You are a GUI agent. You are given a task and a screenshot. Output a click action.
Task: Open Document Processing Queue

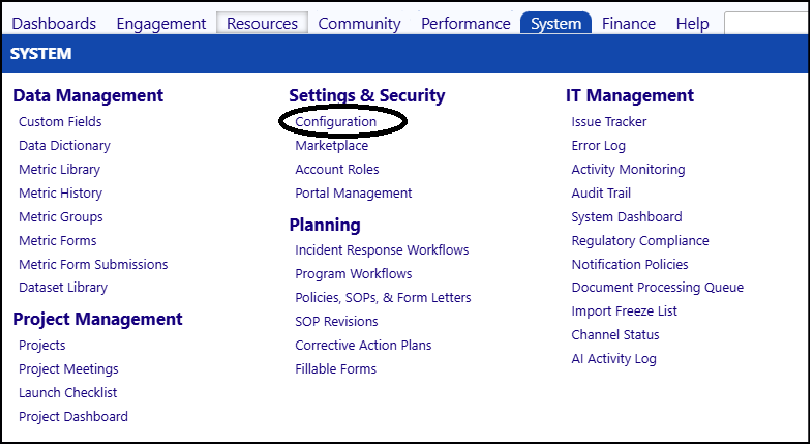658,288
